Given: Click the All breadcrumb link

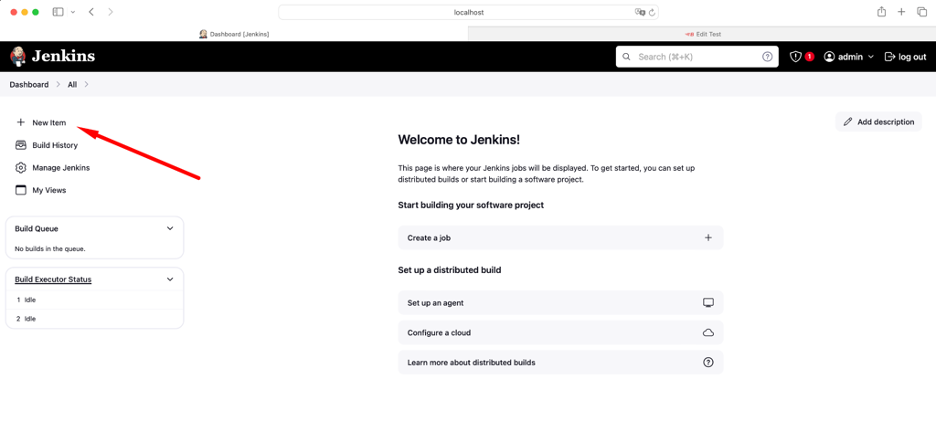Looking at the screenshot, I should 72,85.
